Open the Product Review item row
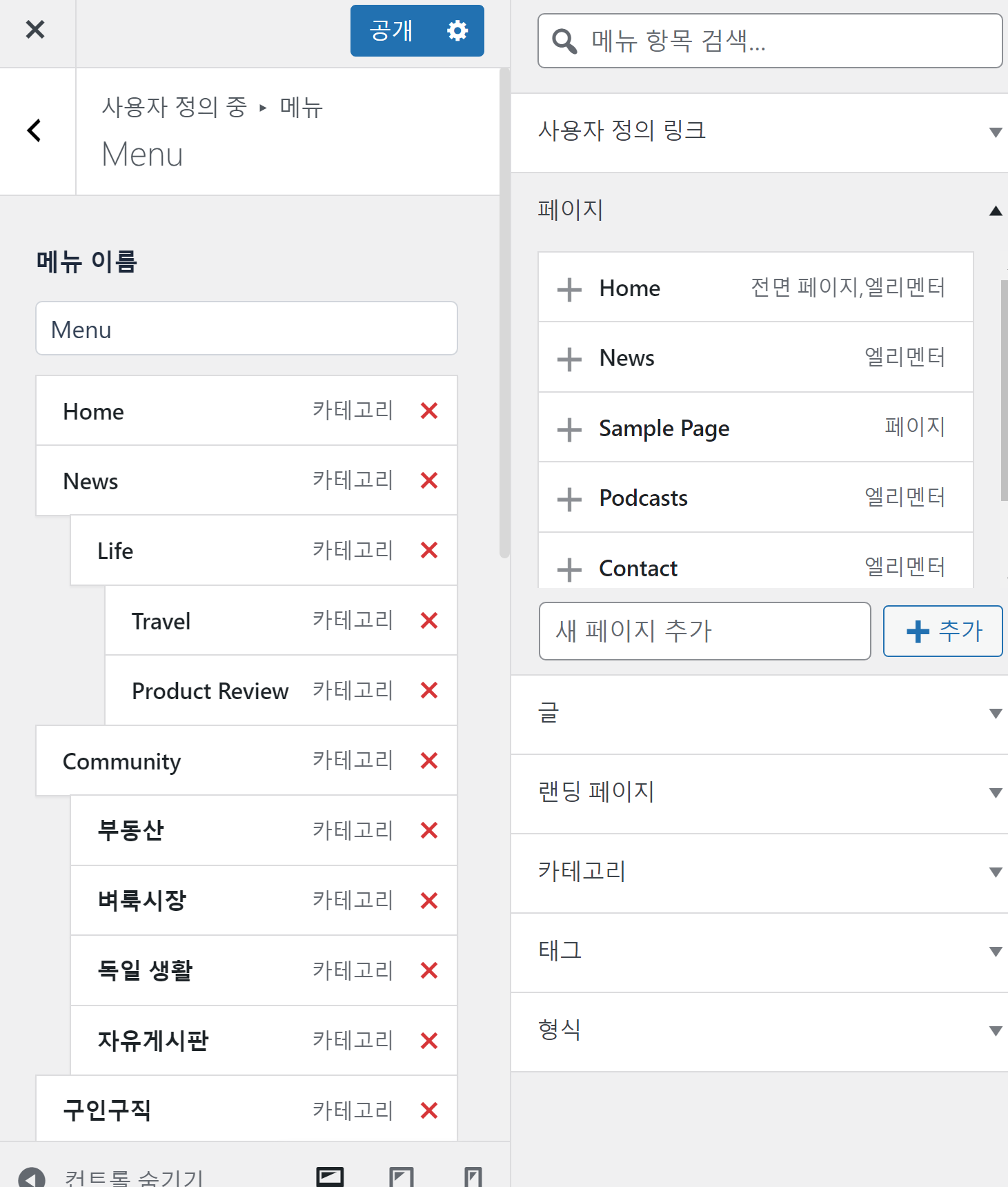 pos(281,690)
